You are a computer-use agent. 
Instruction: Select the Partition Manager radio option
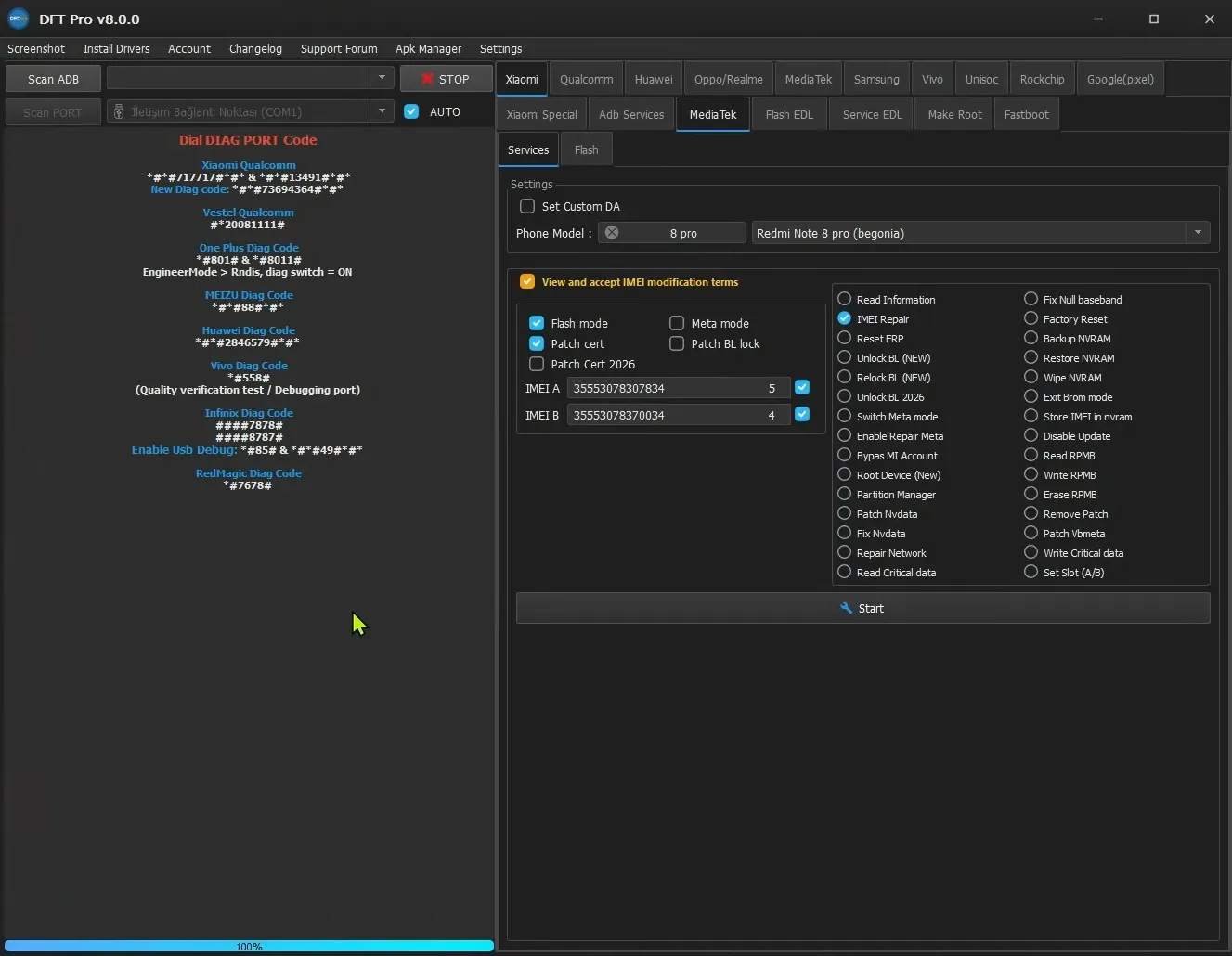point(845,494)
